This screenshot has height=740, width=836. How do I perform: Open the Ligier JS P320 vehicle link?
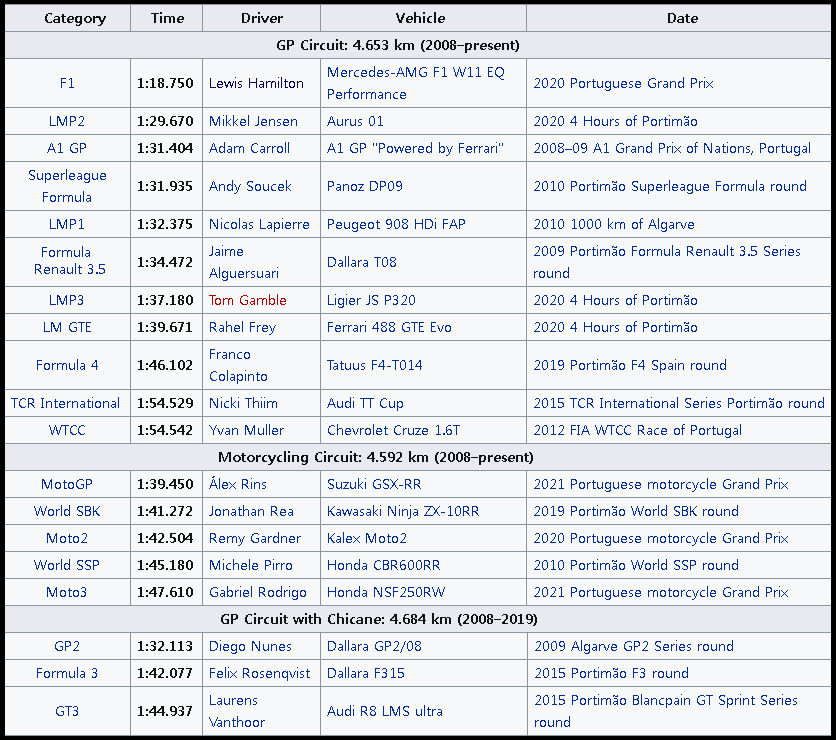pyautogui.click(x=371, y=300)
